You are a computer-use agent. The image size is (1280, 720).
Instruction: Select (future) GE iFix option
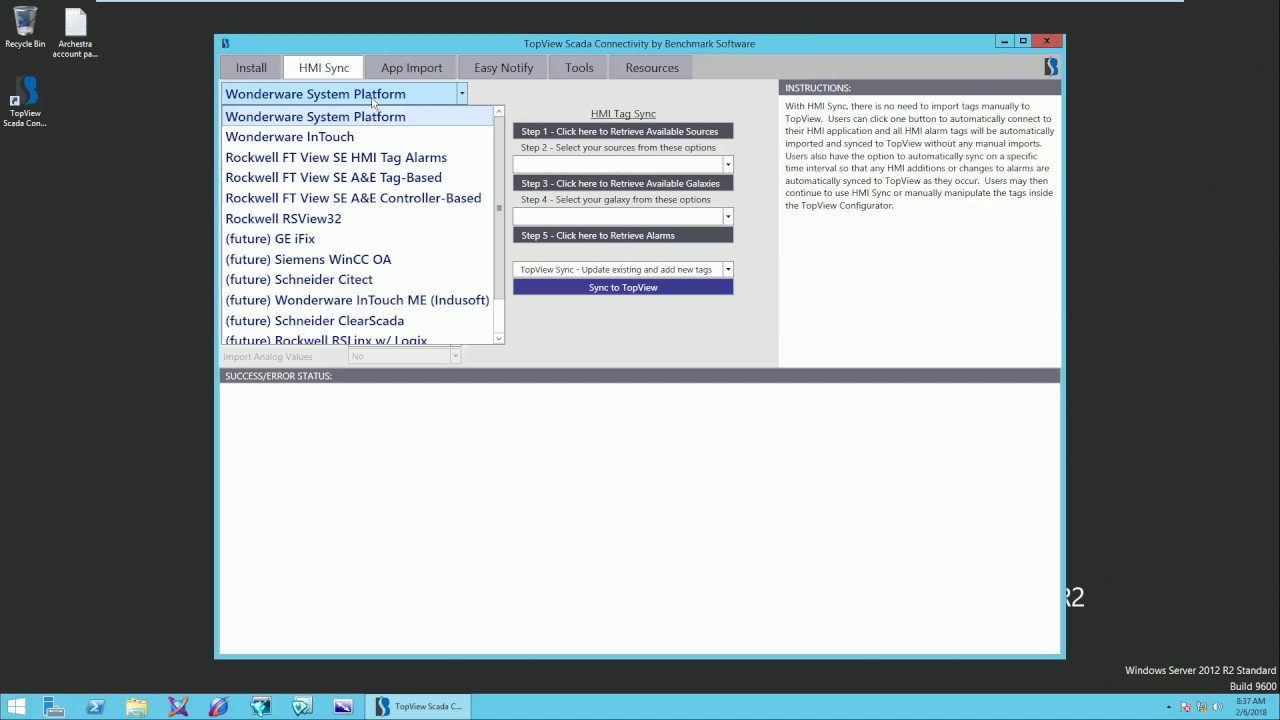358,239
